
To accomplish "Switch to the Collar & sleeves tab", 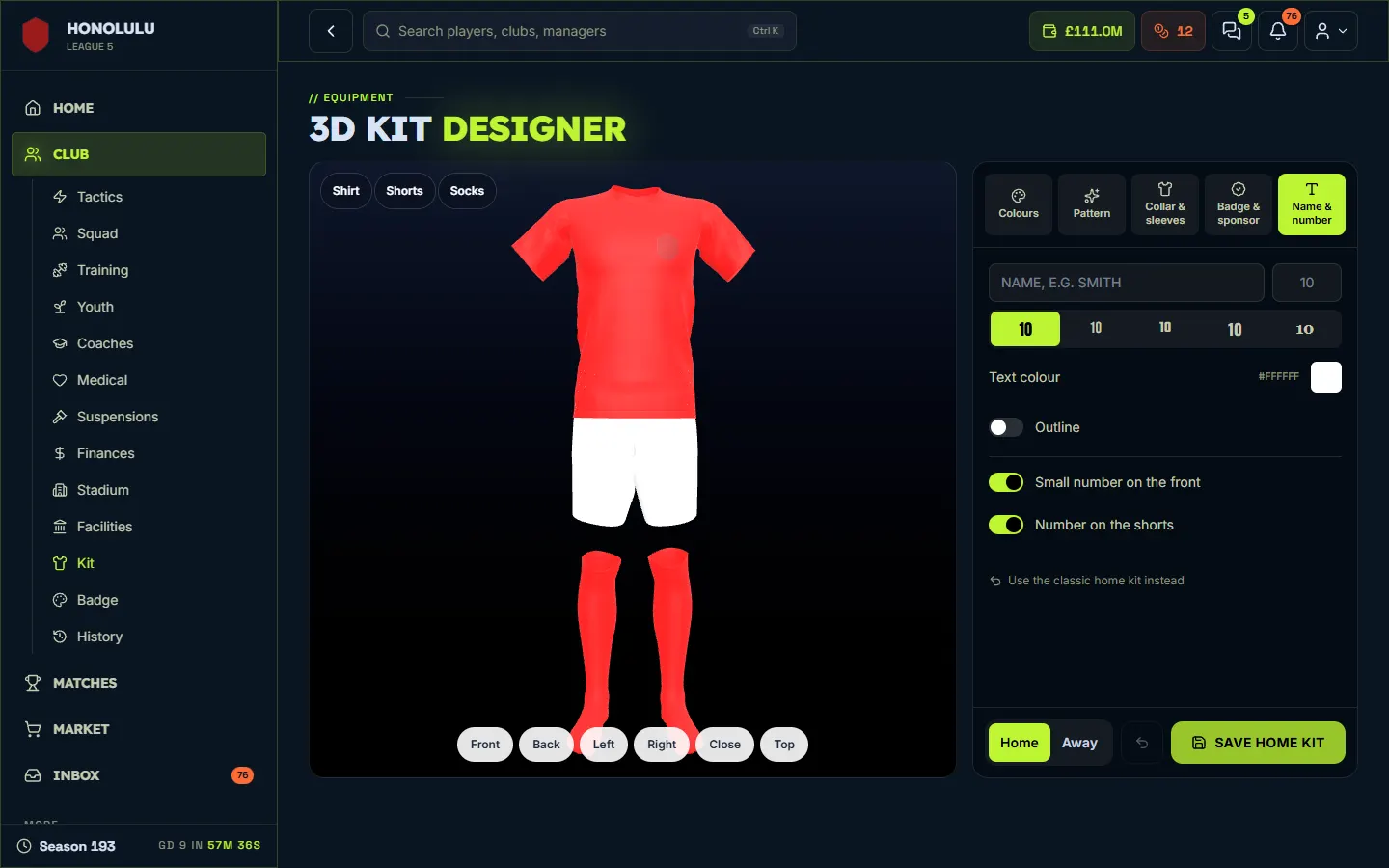I will [1165, 204].
